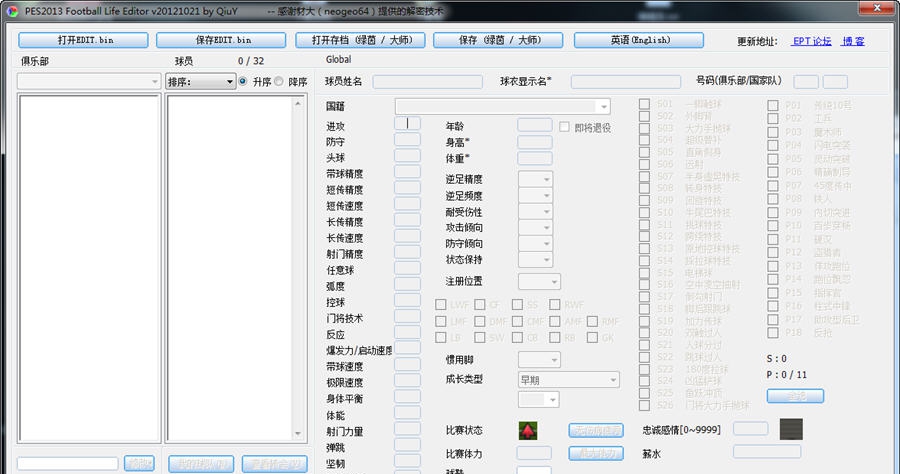Open the 逆足频度 dropdown
Viewport: 900px width, 474px height.
click(535, 196)
